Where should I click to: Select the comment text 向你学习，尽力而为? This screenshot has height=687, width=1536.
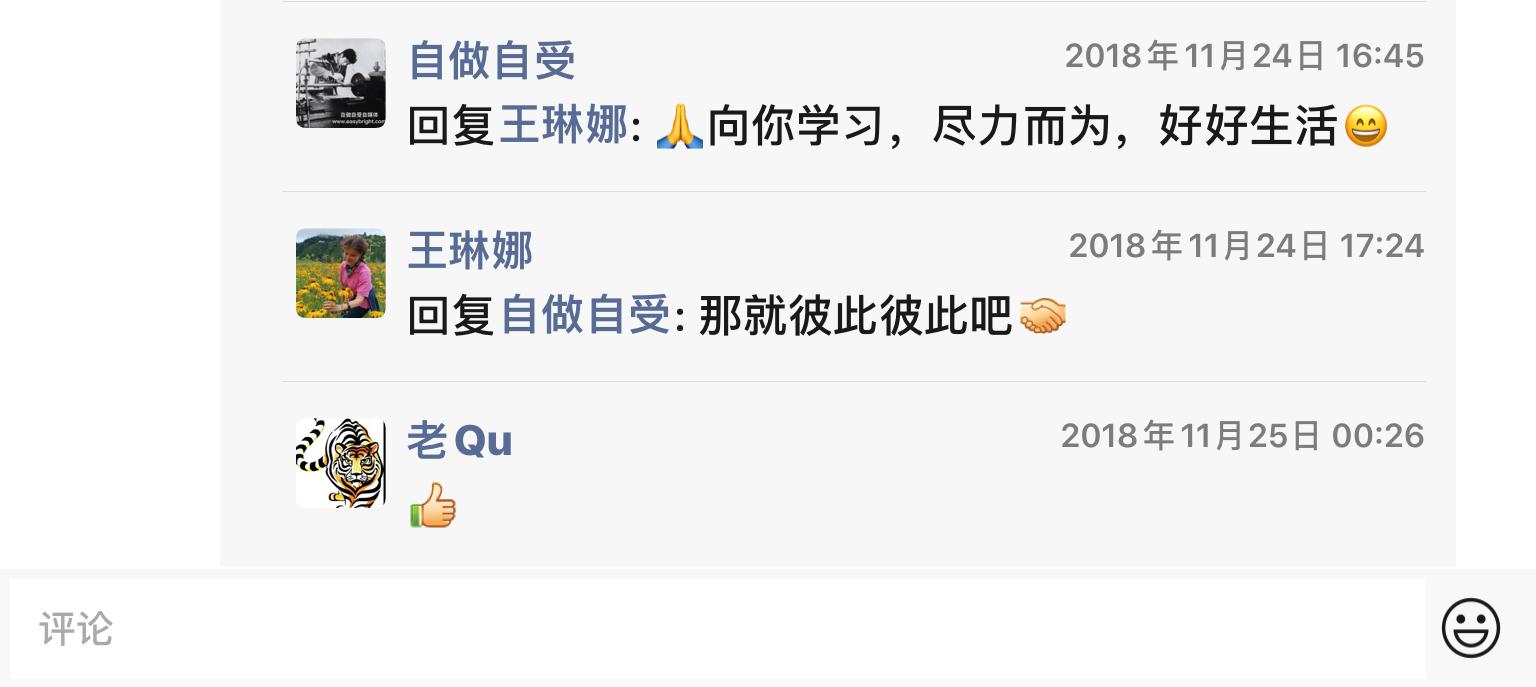[909, 127]
